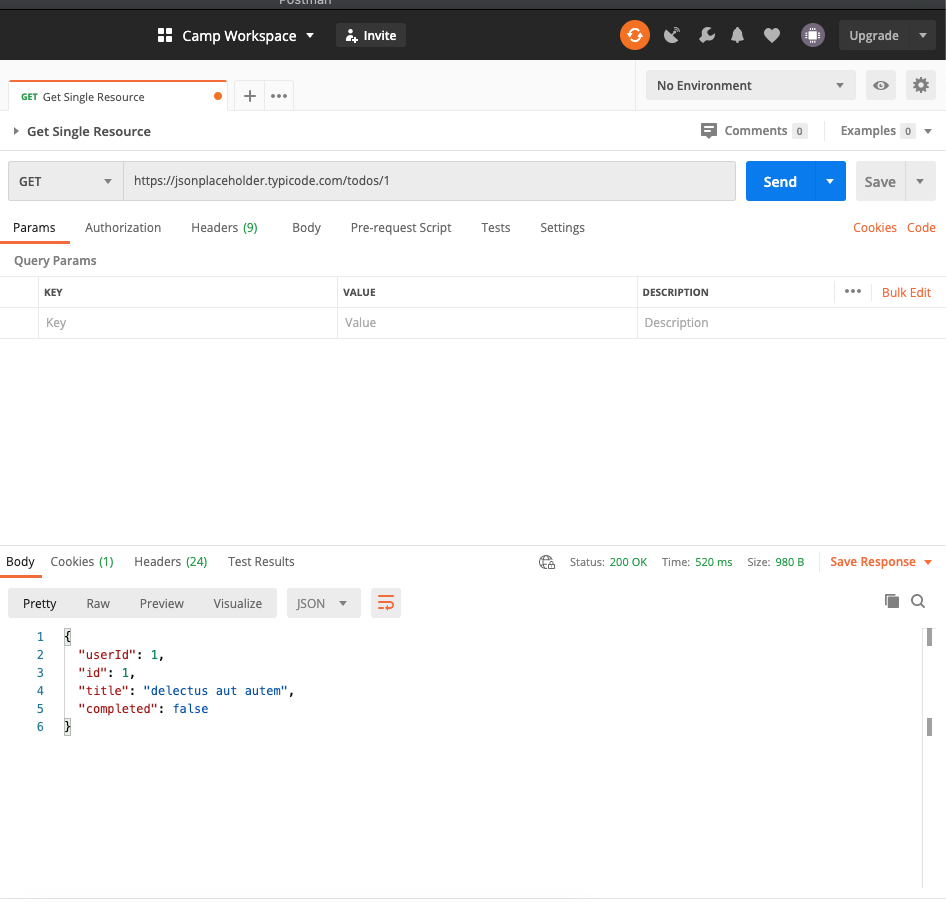Open query params column options dots
The width and height of the screenshot is (946, 902).
tap(852, 291)
